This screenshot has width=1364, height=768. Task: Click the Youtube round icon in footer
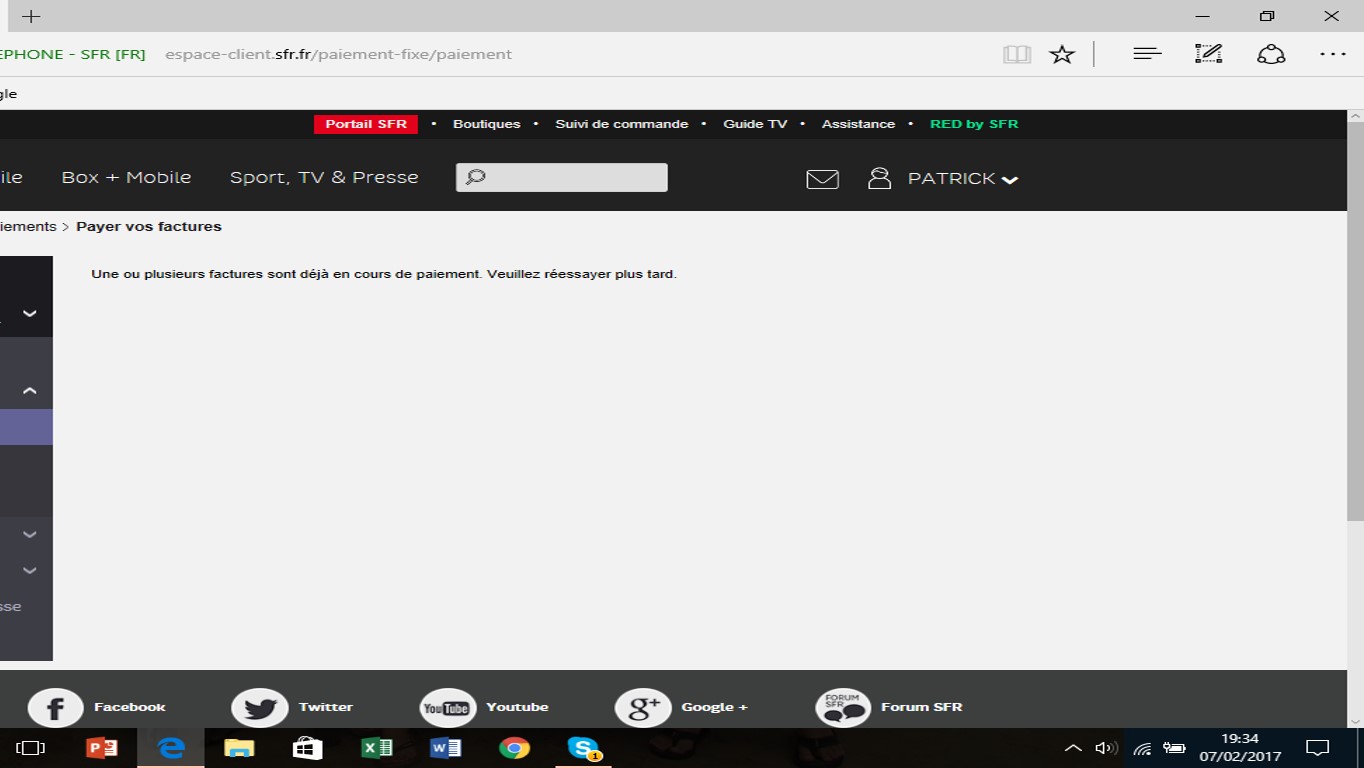[x=447, y=708]
